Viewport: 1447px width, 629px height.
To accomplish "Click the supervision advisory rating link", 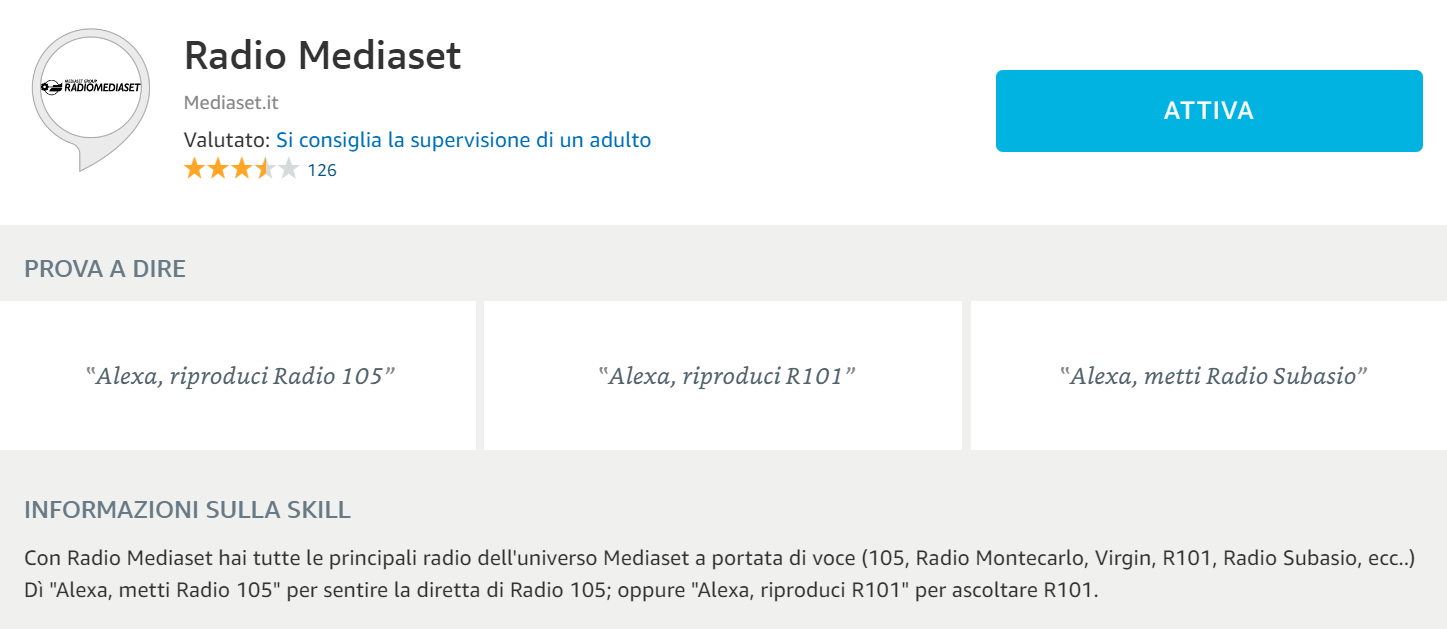I will coord(463,139).
